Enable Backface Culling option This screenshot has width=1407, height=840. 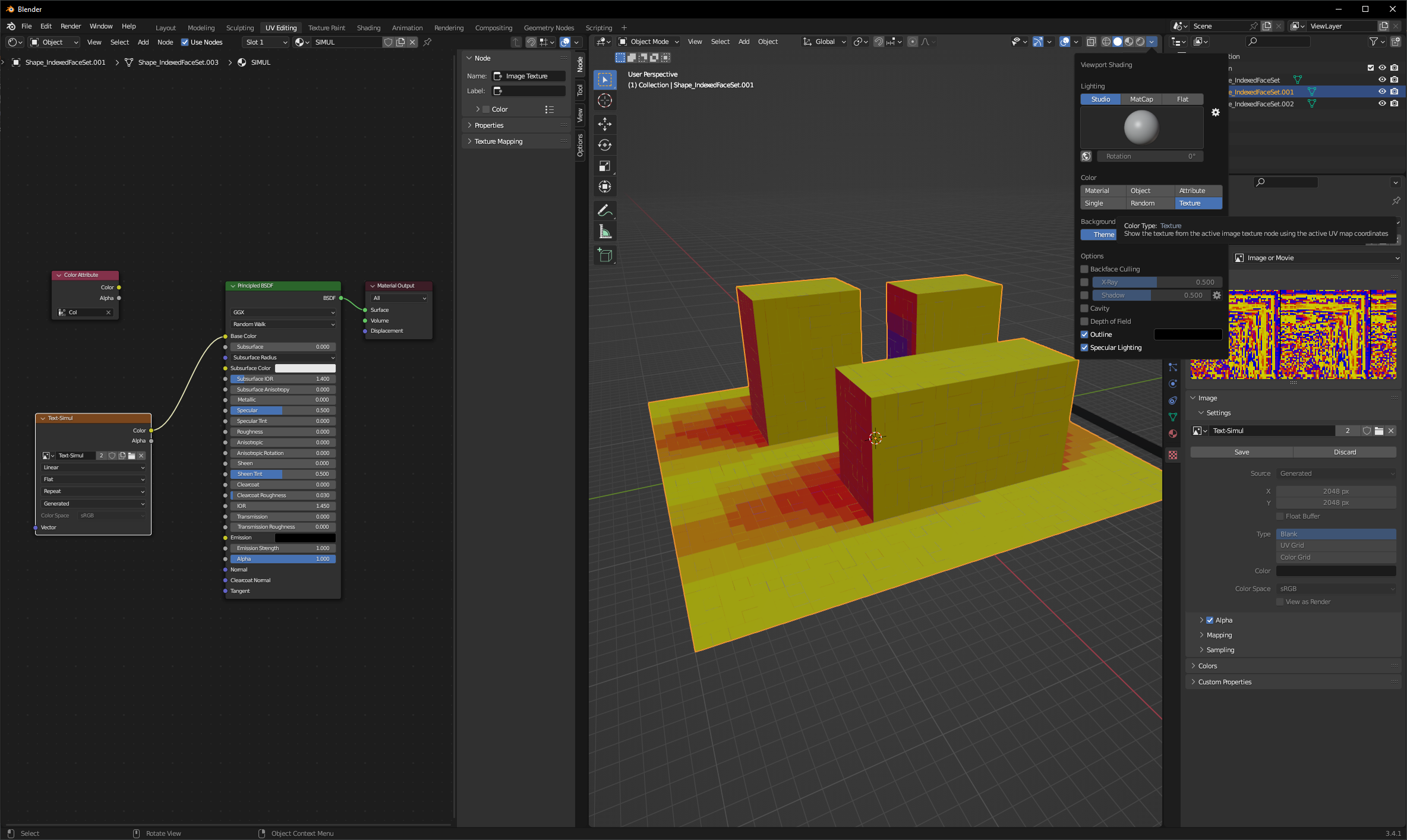1084,269
